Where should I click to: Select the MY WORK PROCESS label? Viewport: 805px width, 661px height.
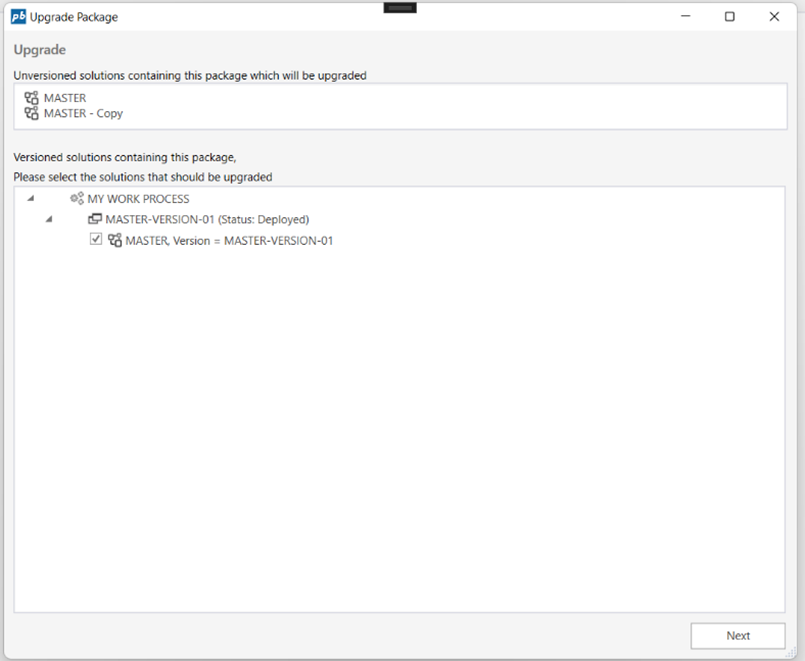tap(138, 199)
